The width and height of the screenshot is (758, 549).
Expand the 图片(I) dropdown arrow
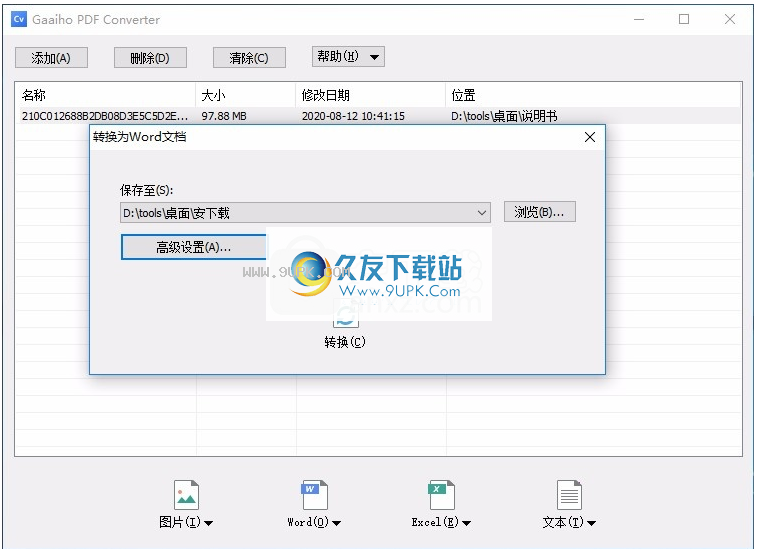pyautogui.click(x=208, y=523)
